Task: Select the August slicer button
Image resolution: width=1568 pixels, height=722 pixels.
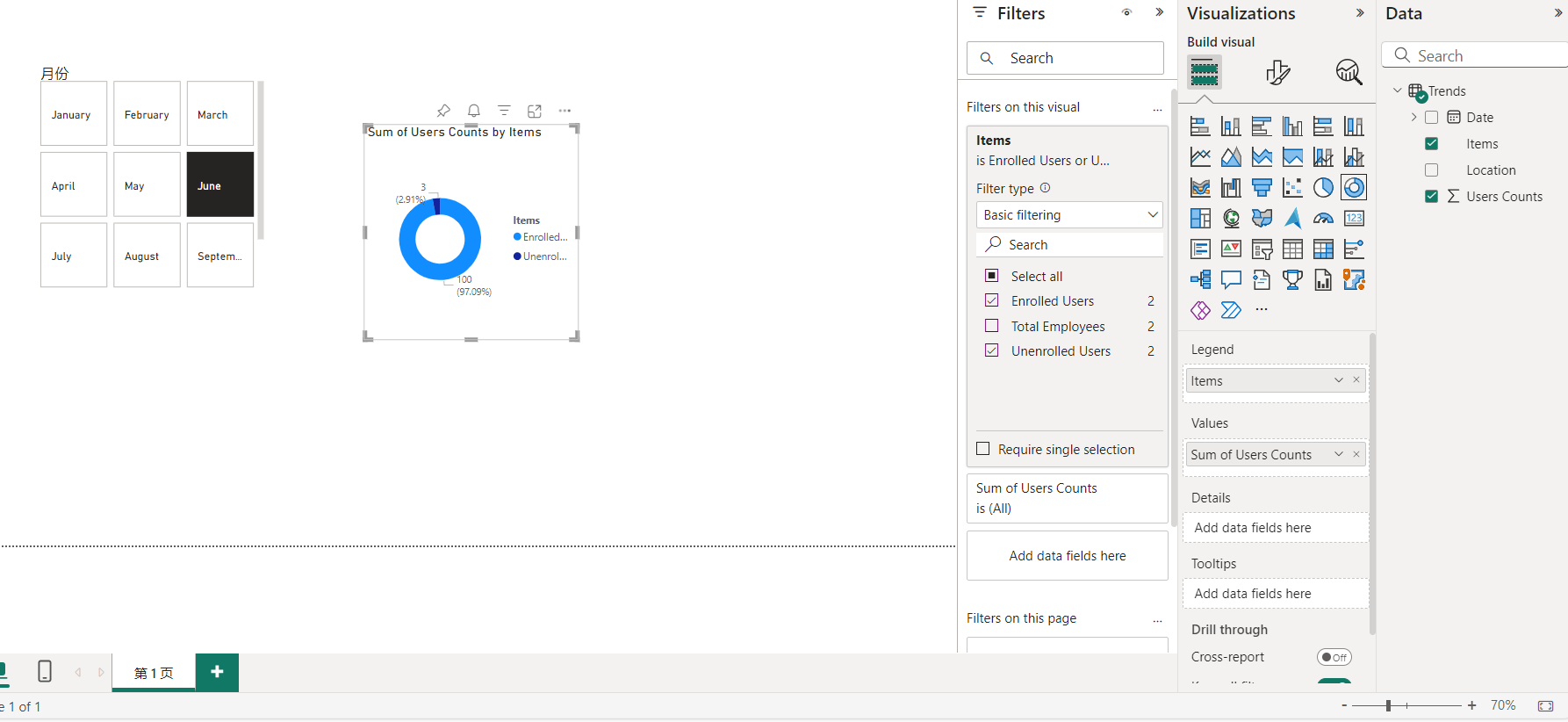Action: pyautogui.click(x=147, y=255)
